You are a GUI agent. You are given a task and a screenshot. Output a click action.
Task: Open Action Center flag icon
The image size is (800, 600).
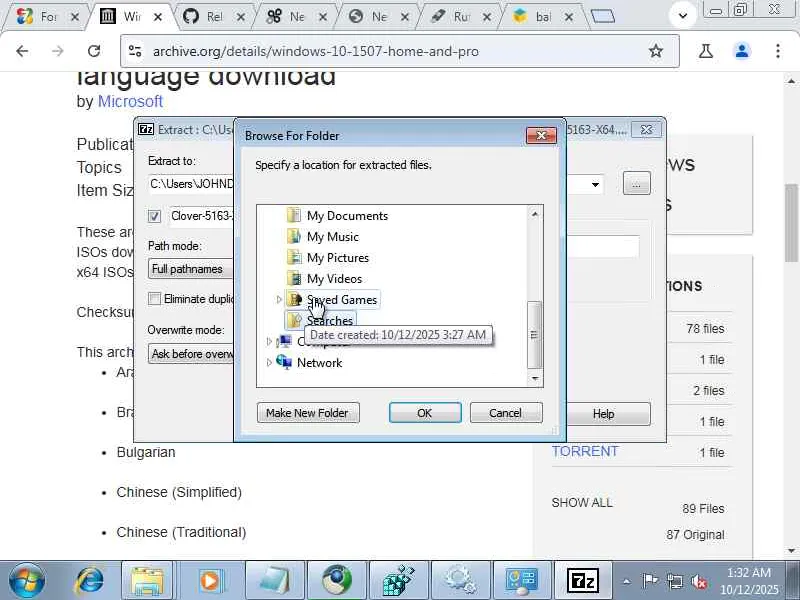(650, 581)
